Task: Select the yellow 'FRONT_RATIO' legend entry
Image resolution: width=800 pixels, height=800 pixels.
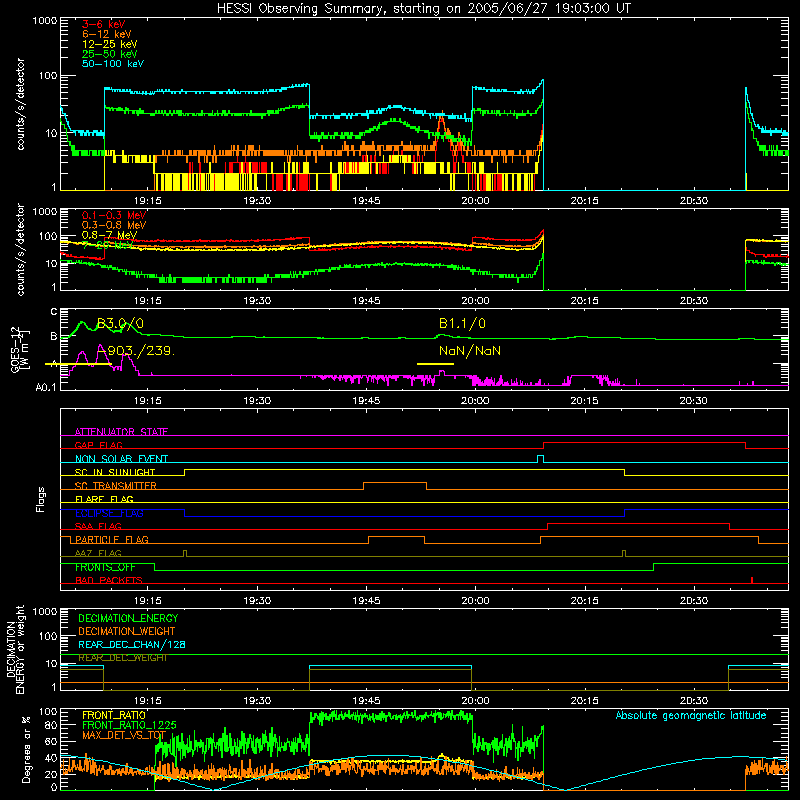Action: coord(114,715)
